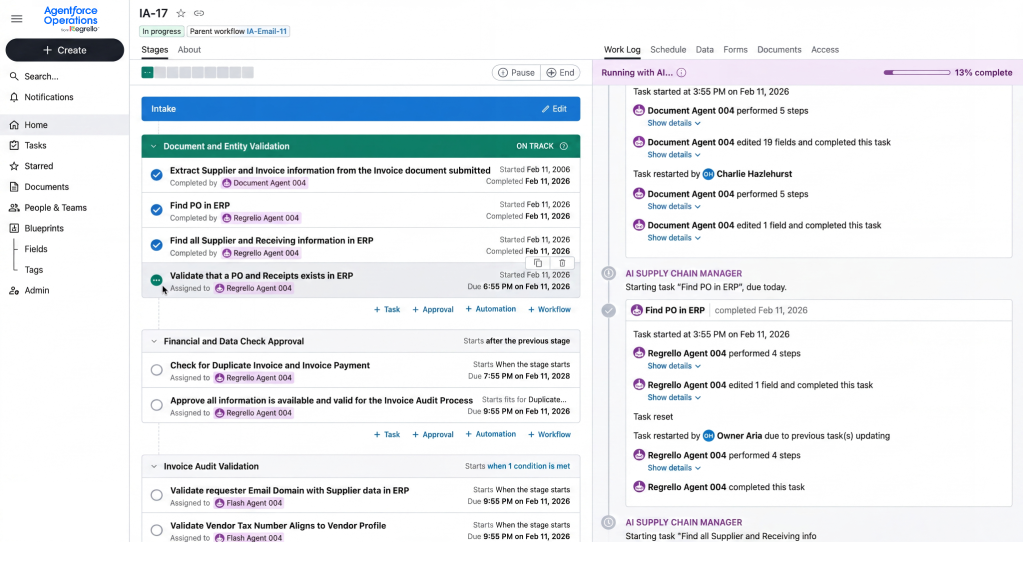Viewport: 1023px width, 571px height.
Task: Show details for Document Agent 004 edited 19 fields
Action: tap(674, 155)
